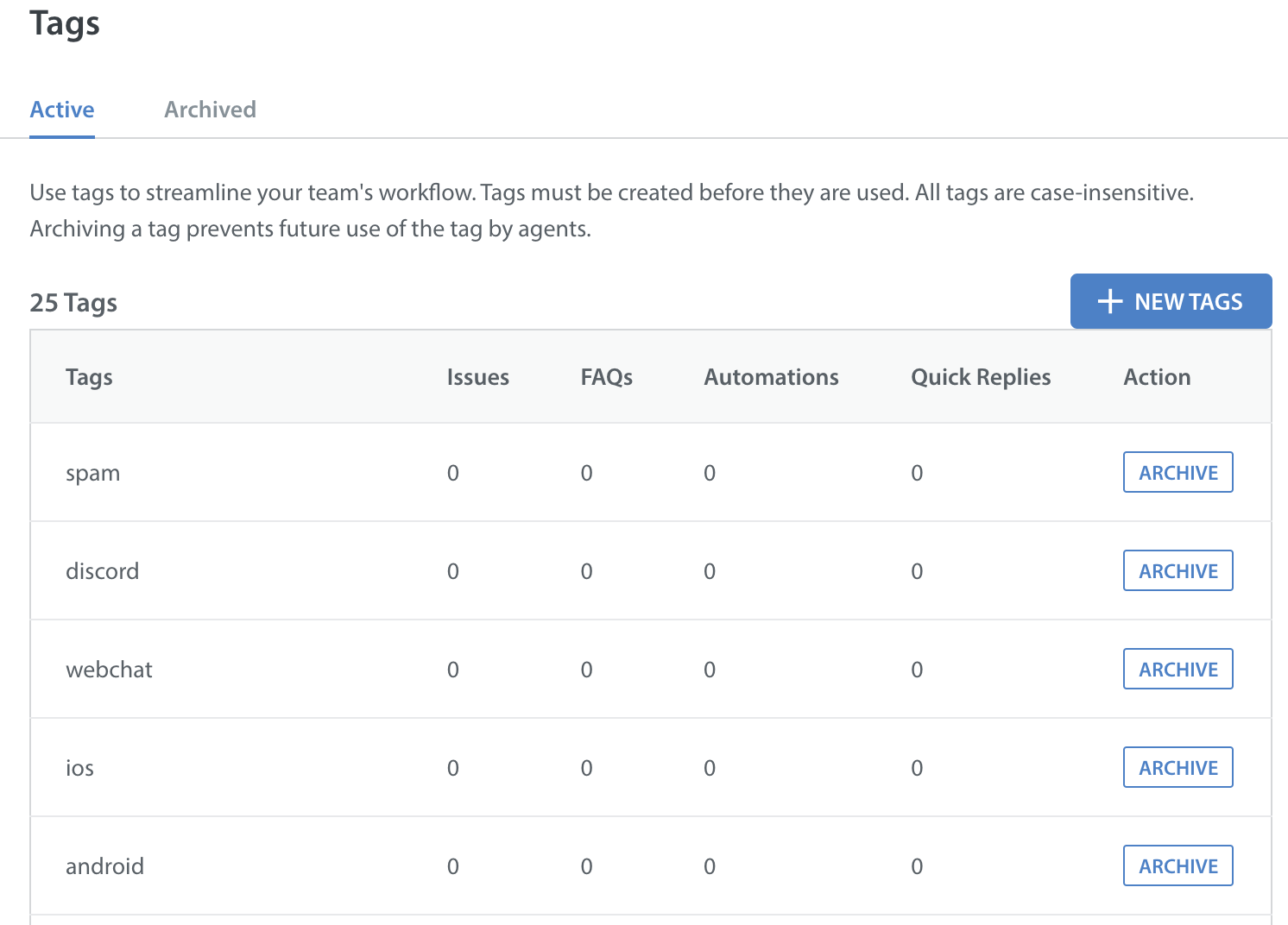Click the FAQs count for webchat
The image size is (1288, 925).
coord(586,670)
